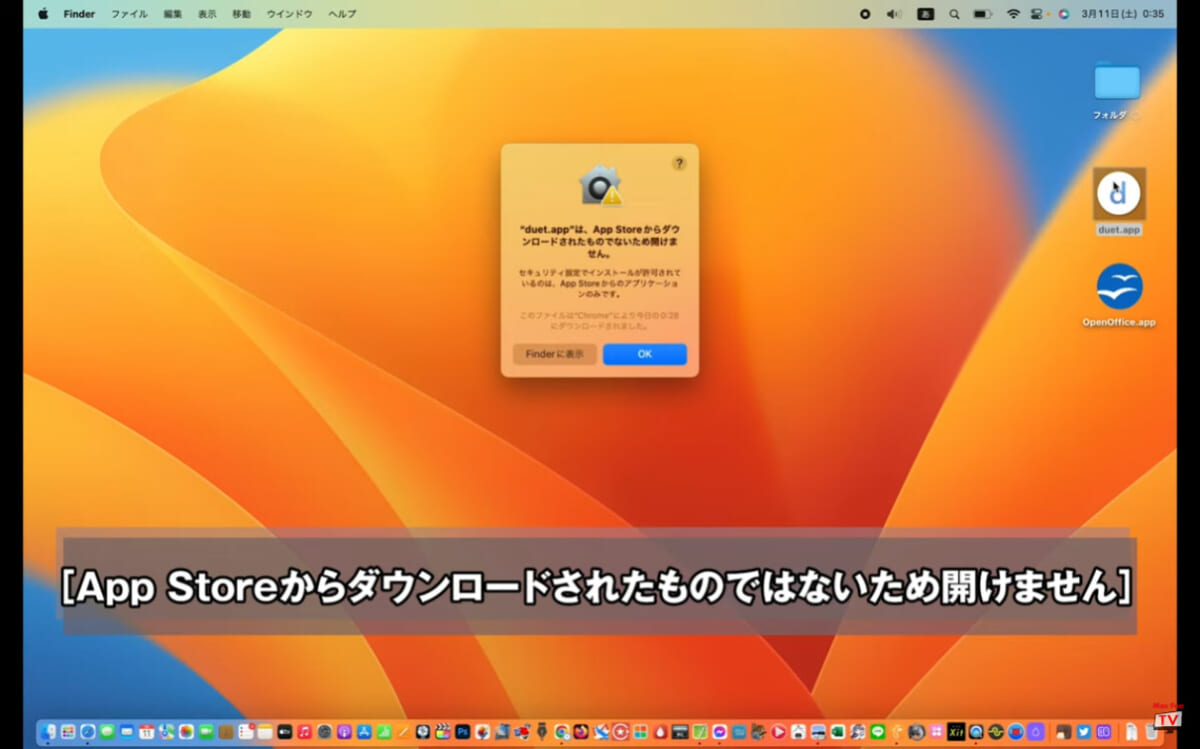
Task: Open Safari from the Dock
Action: click(x=88, y=732)
